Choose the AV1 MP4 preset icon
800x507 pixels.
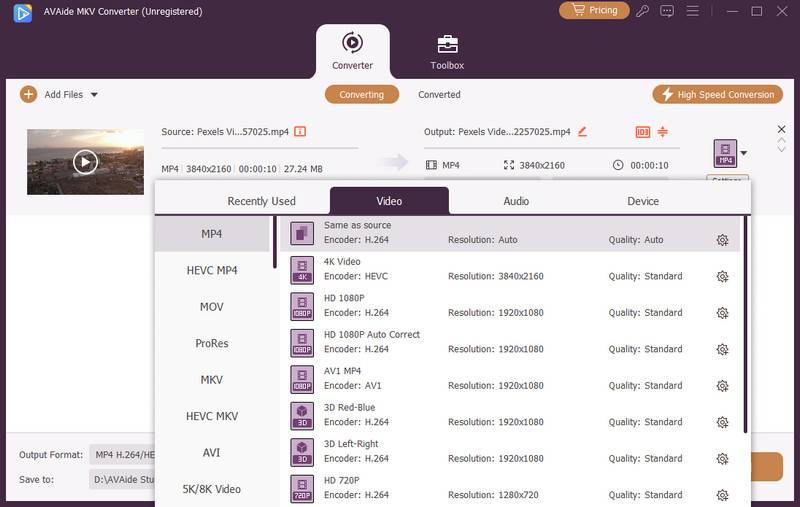coord(302,379)
